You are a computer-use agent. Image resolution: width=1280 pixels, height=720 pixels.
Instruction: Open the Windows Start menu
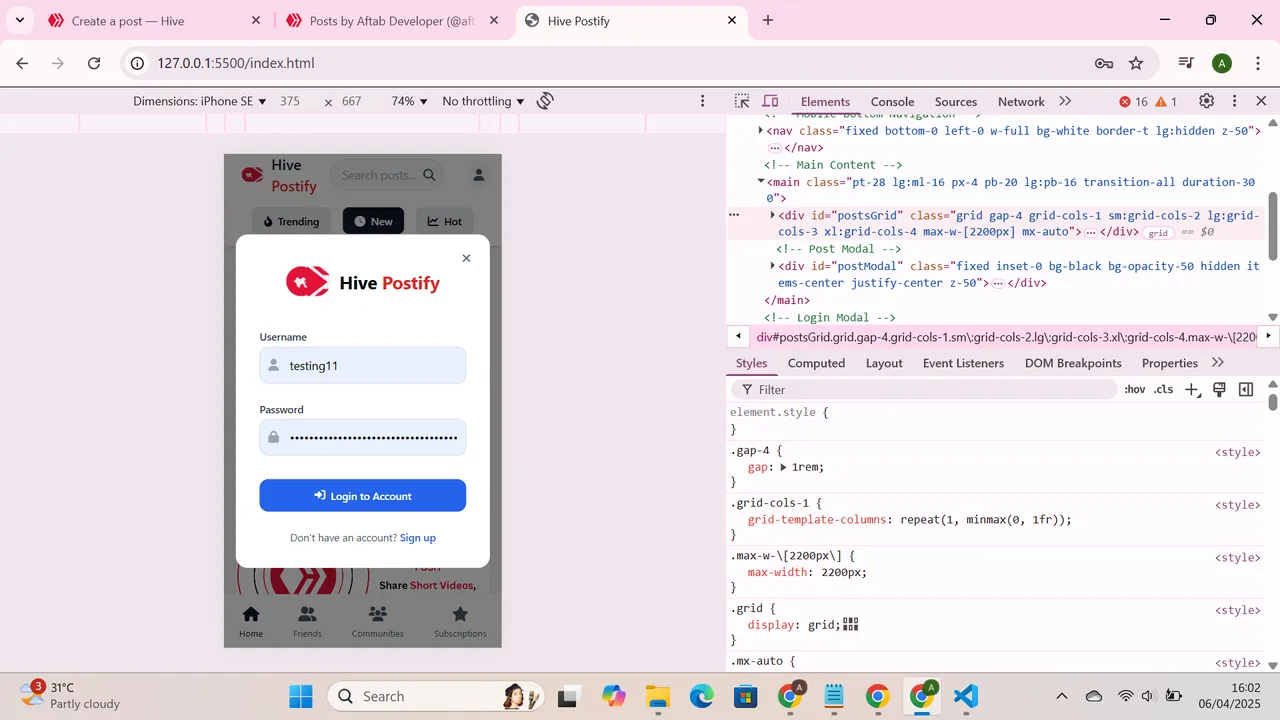(x=301, y=696)
